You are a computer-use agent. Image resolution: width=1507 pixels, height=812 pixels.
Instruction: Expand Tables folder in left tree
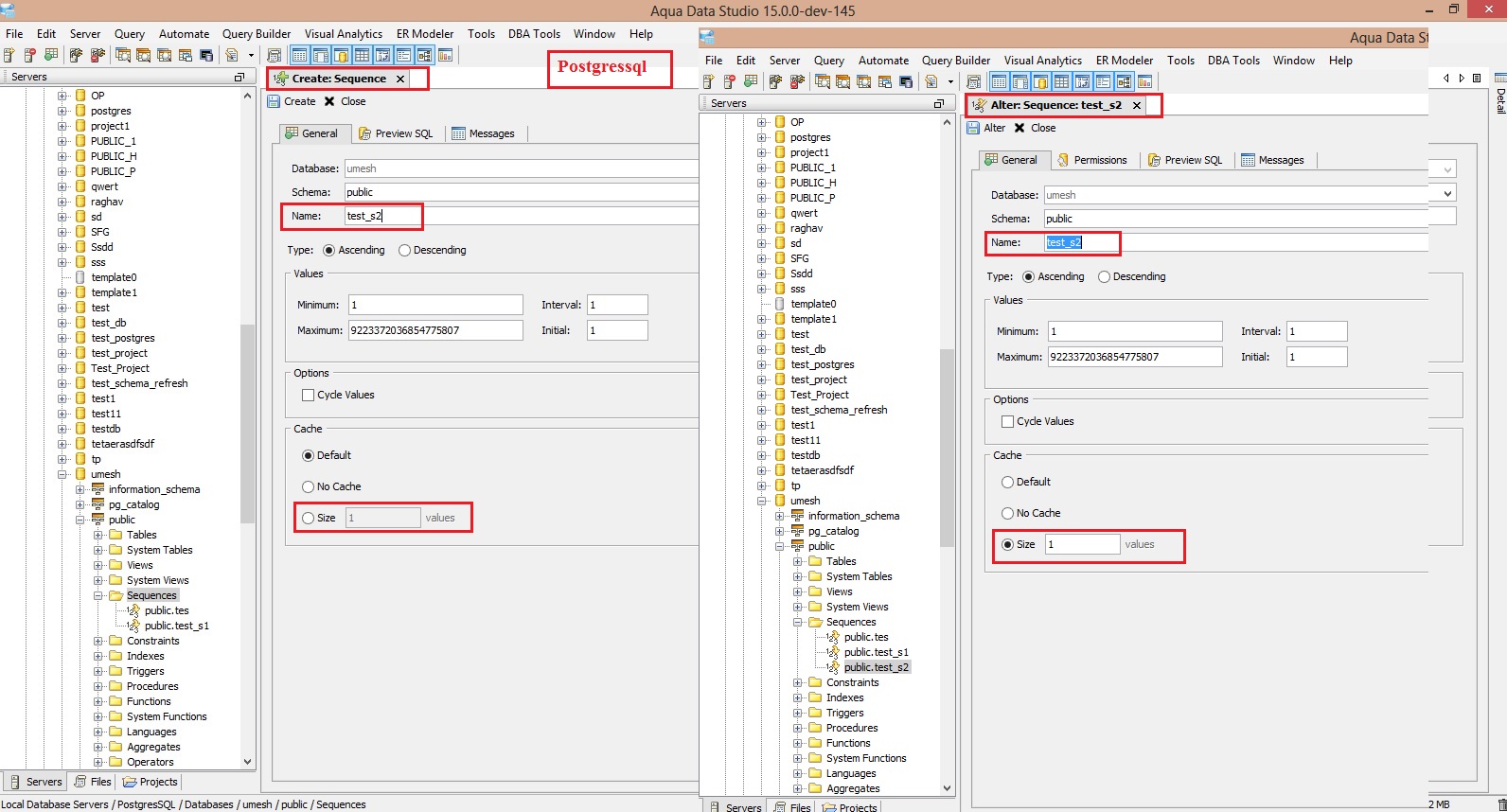[98, 535]
